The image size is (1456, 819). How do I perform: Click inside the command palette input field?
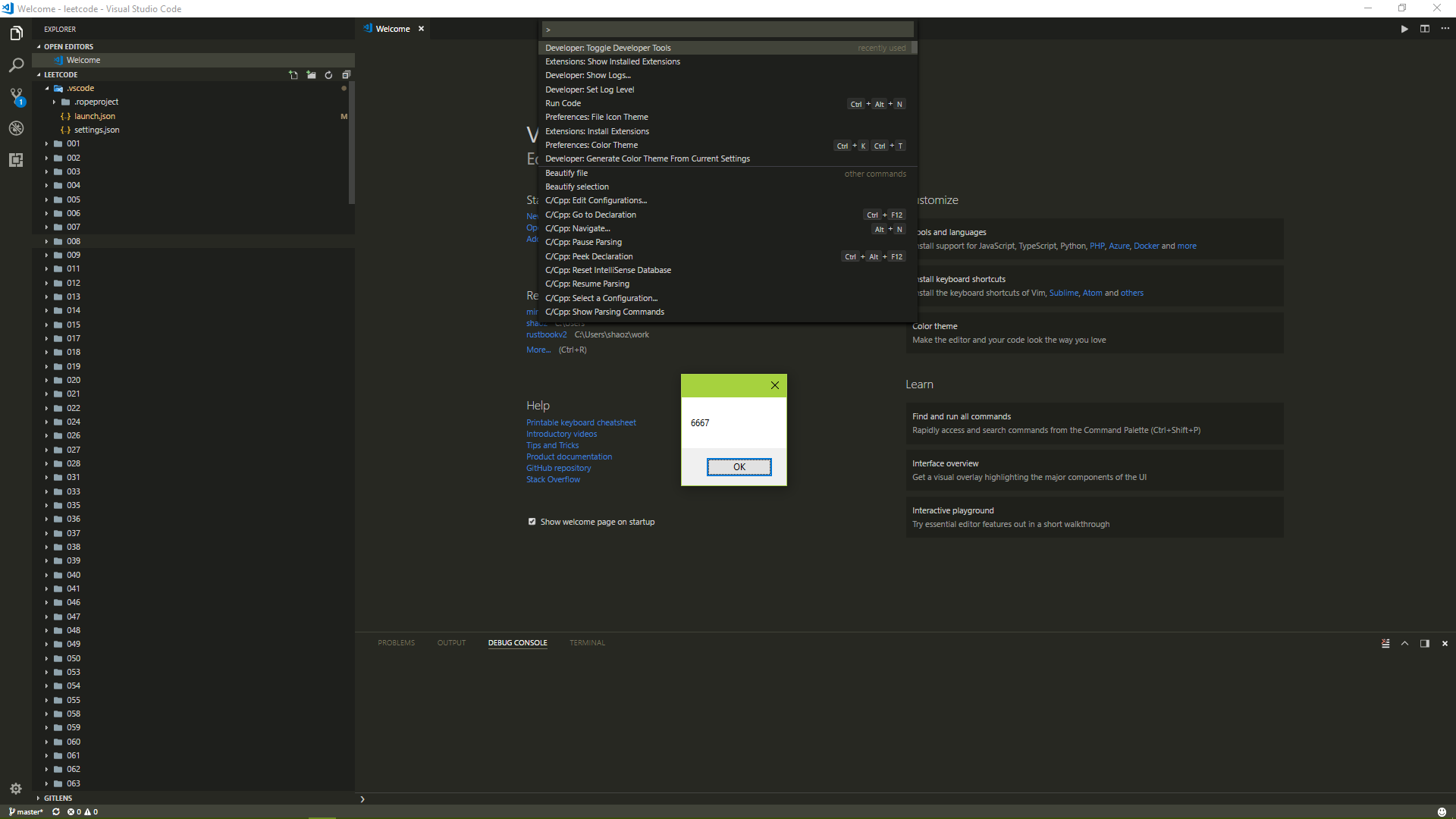click(726, 29)
